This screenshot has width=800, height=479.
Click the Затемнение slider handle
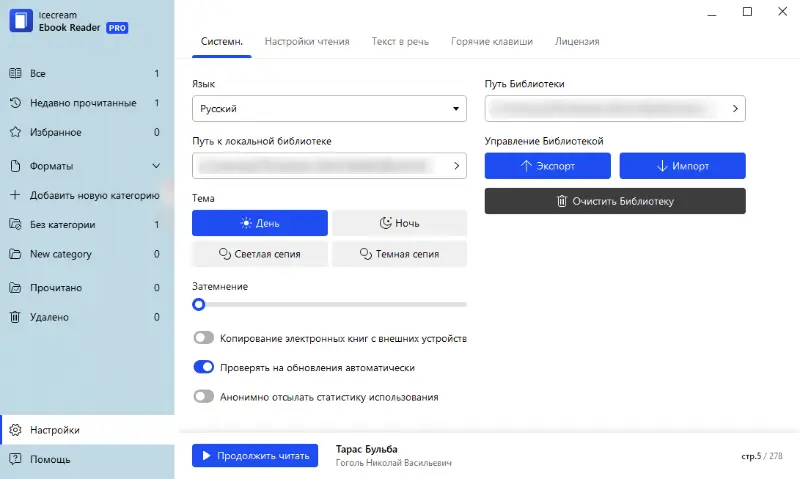[x=198, y=305]
